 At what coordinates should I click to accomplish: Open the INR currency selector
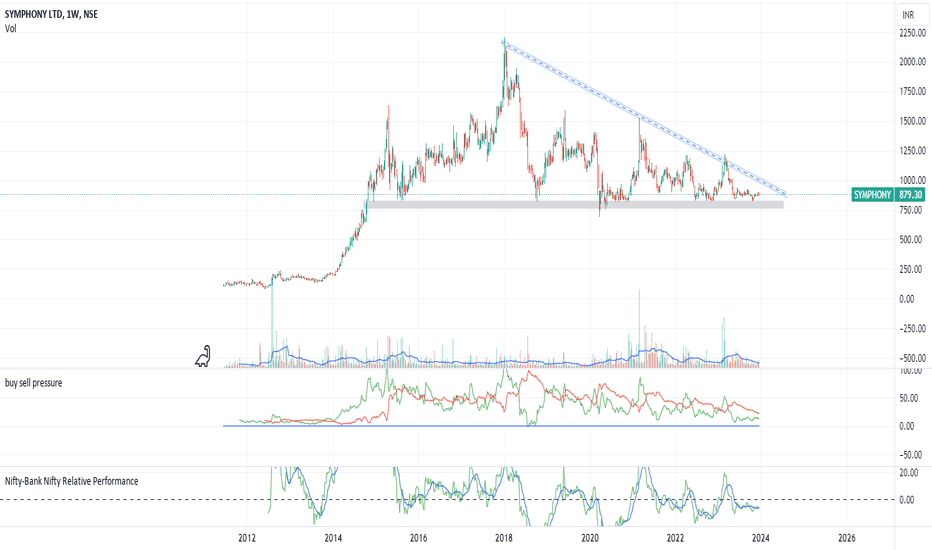point(912,15)
